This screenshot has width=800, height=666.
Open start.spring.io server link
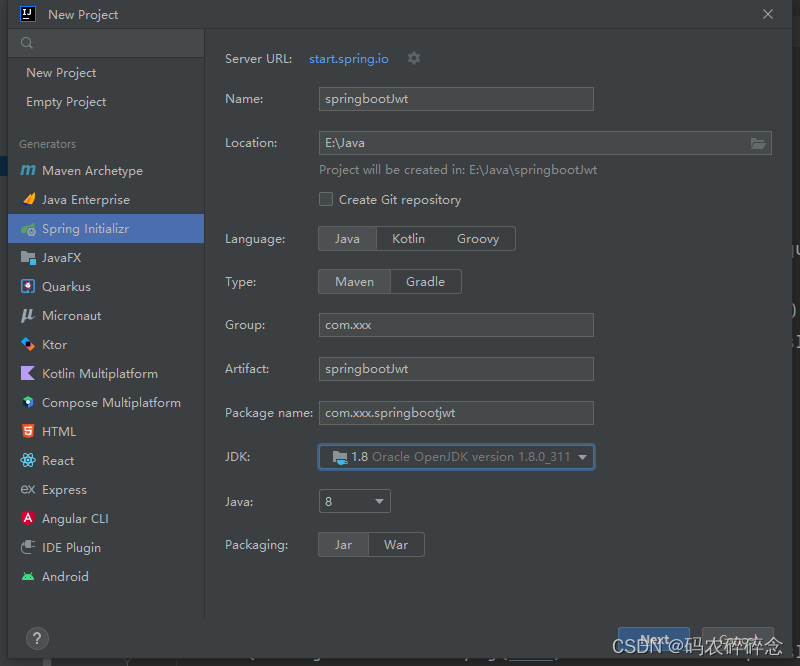[348, 59]
